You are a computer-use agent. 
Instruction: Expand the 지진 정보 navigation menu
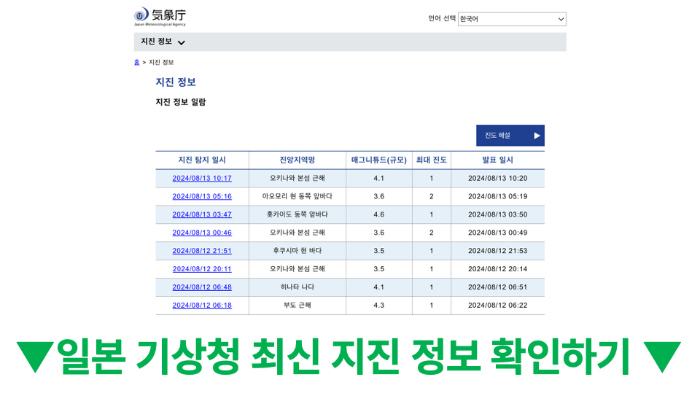click(162, 42)
